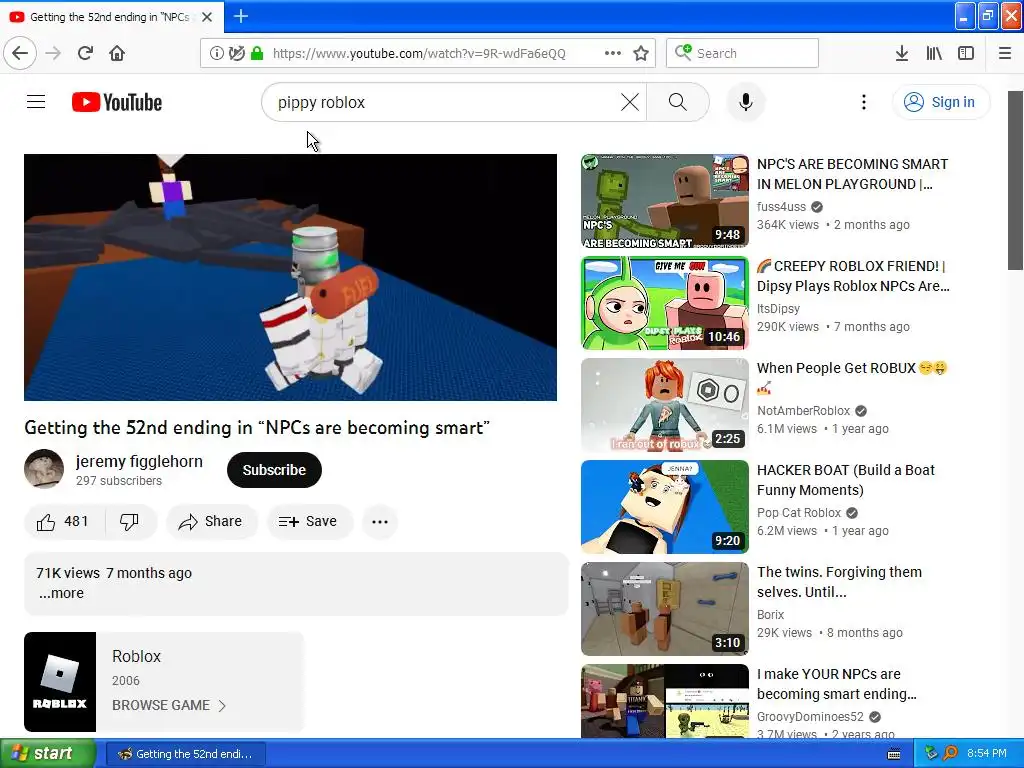
Task: Open the browser downloads panel
Action: pos(901,53)
